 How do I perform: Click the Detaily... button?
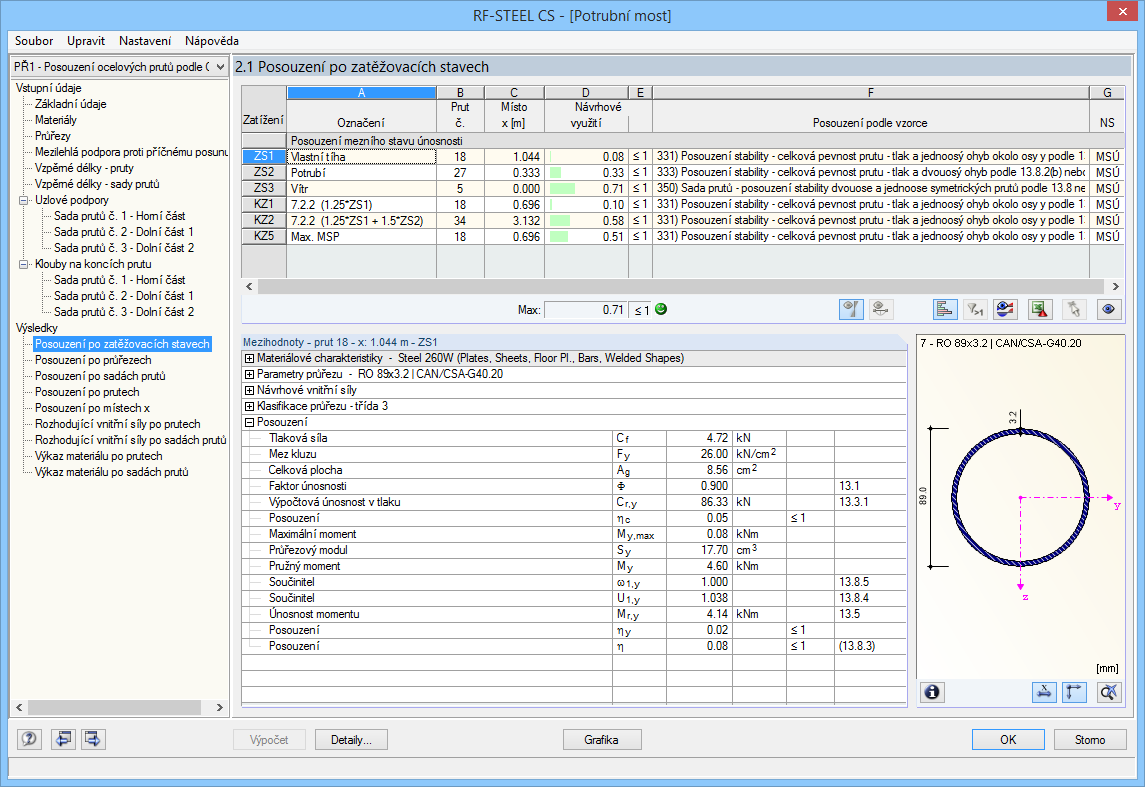[x=351, y=740]
